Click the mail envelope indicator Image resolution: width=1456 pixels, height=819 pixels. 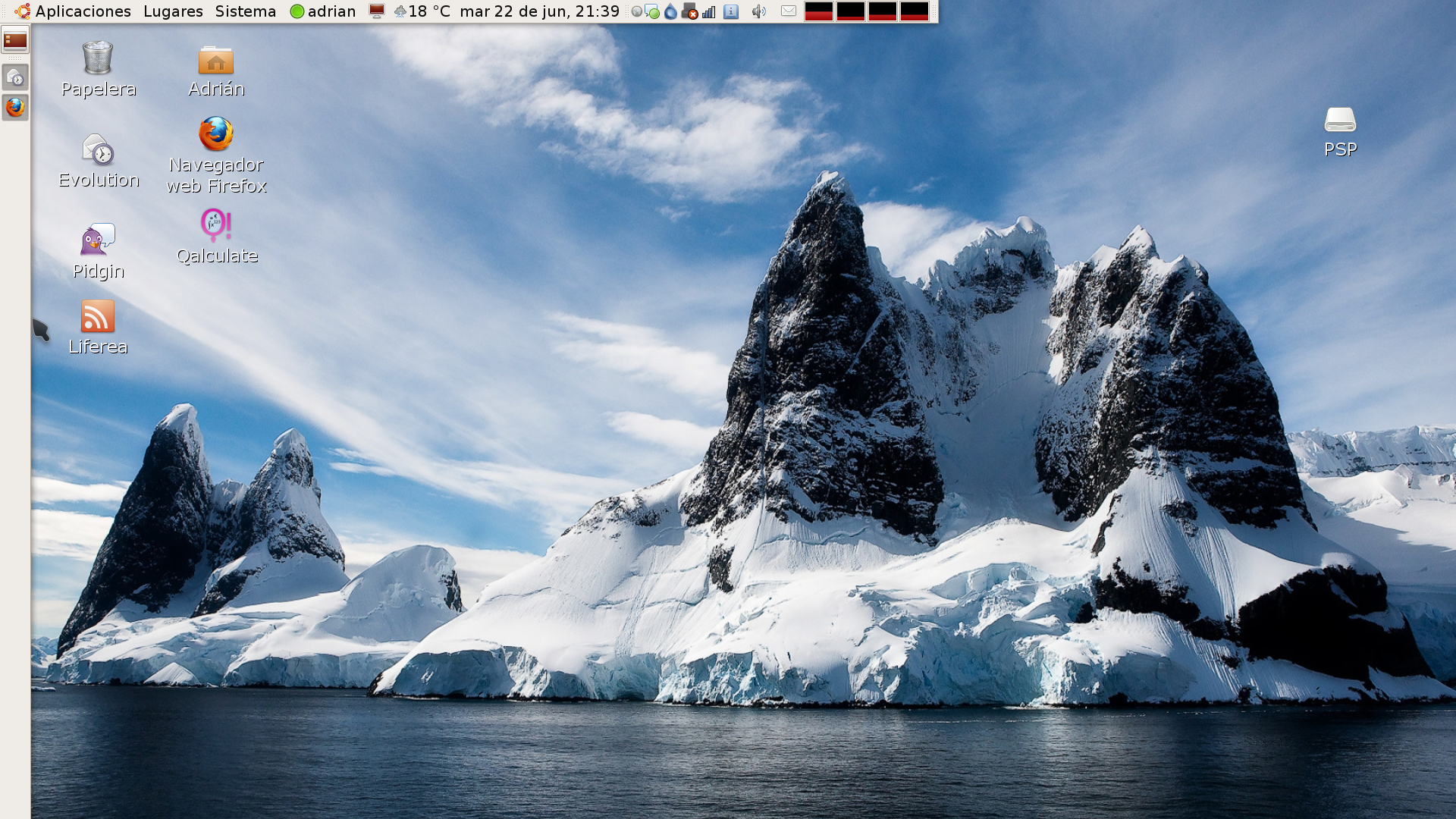pyautogui.click(x=789, y=11)
